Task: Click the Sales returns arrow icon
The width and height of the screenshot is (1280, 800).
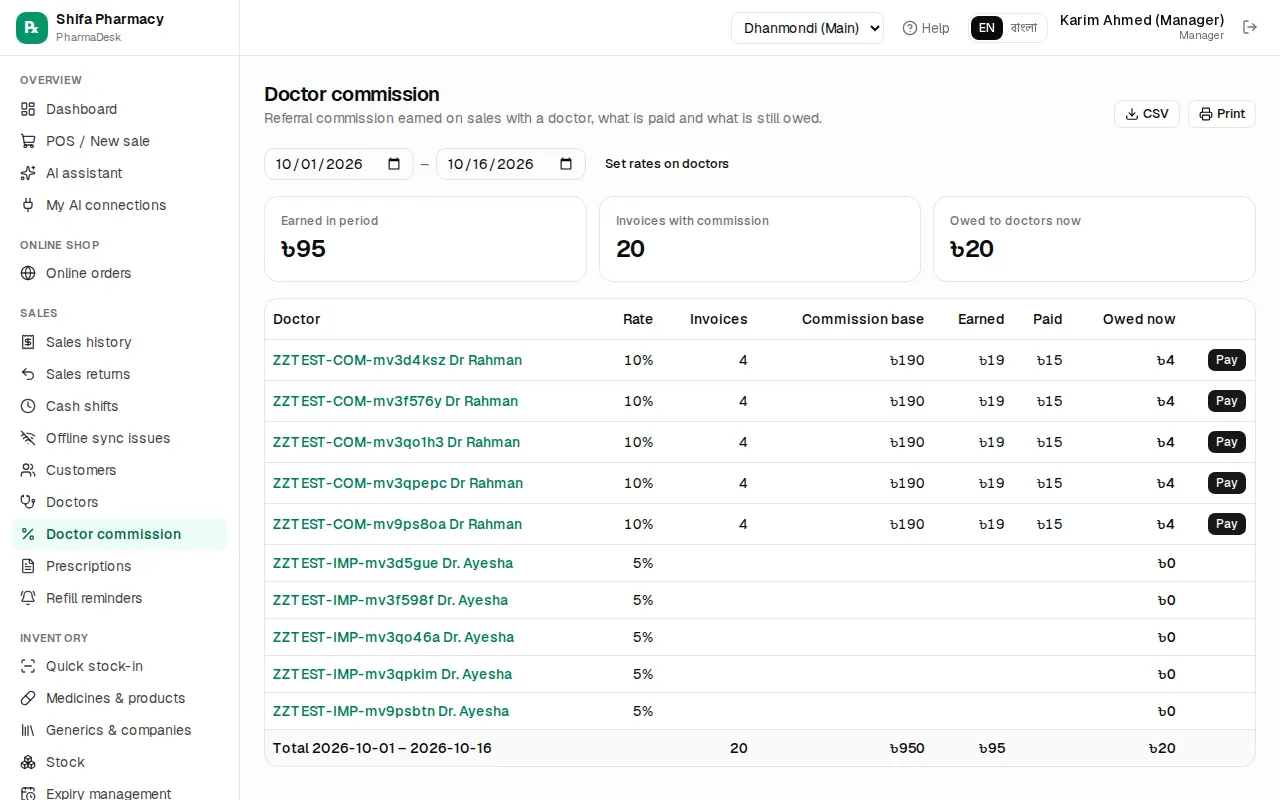Action: click(x=28, y=374)
